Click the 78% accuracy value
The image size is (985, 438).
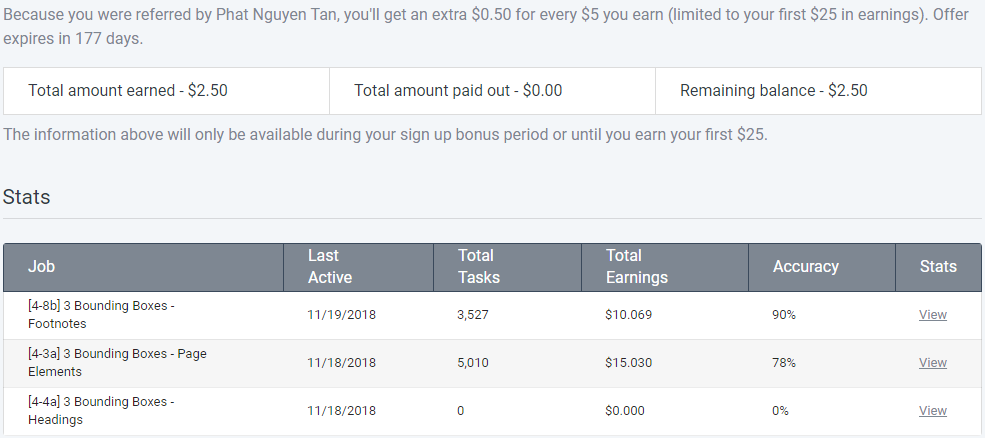784,363
